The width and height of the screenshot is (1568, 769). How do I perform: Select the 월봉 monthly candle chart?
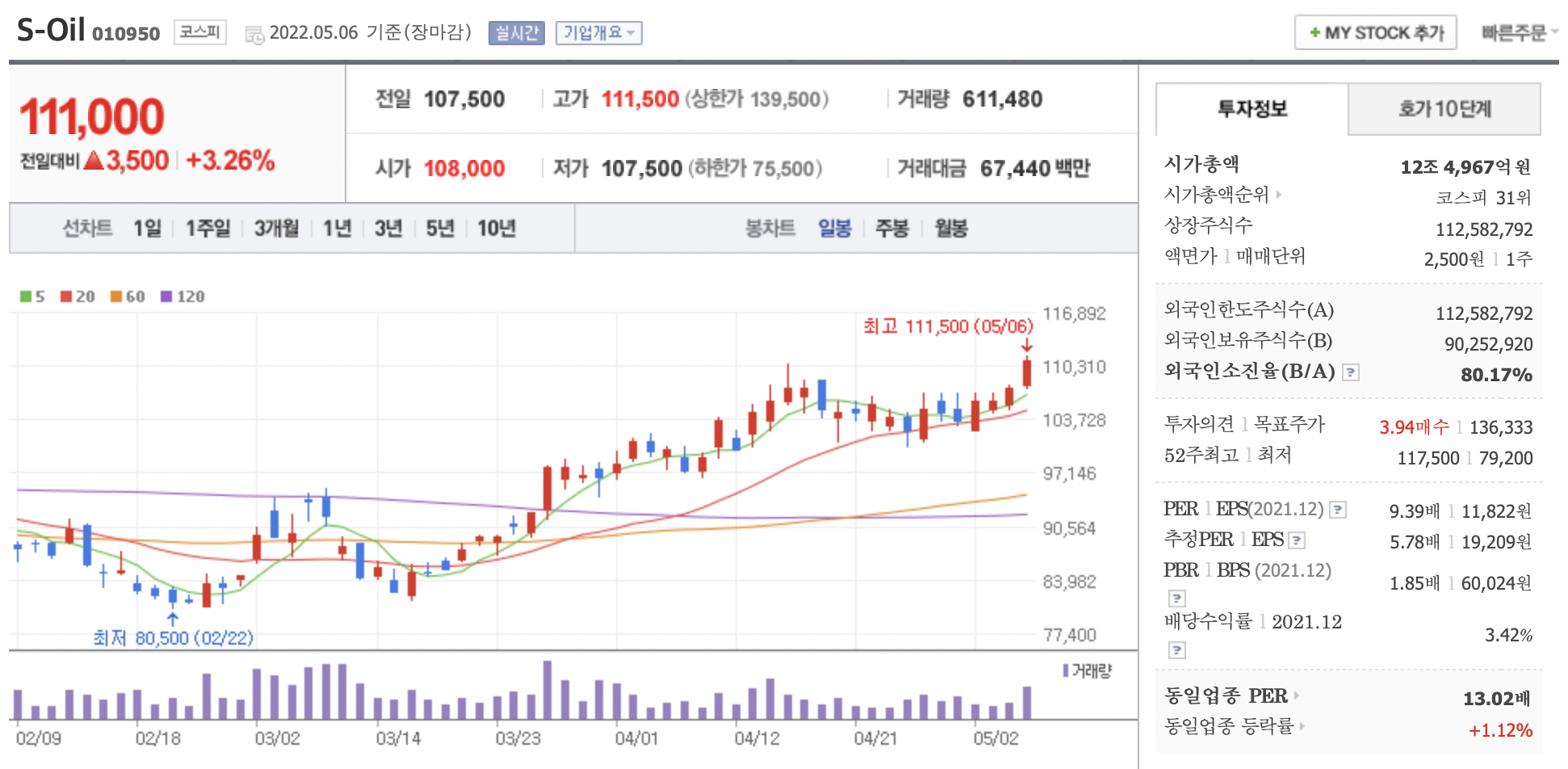click(951, 229)
